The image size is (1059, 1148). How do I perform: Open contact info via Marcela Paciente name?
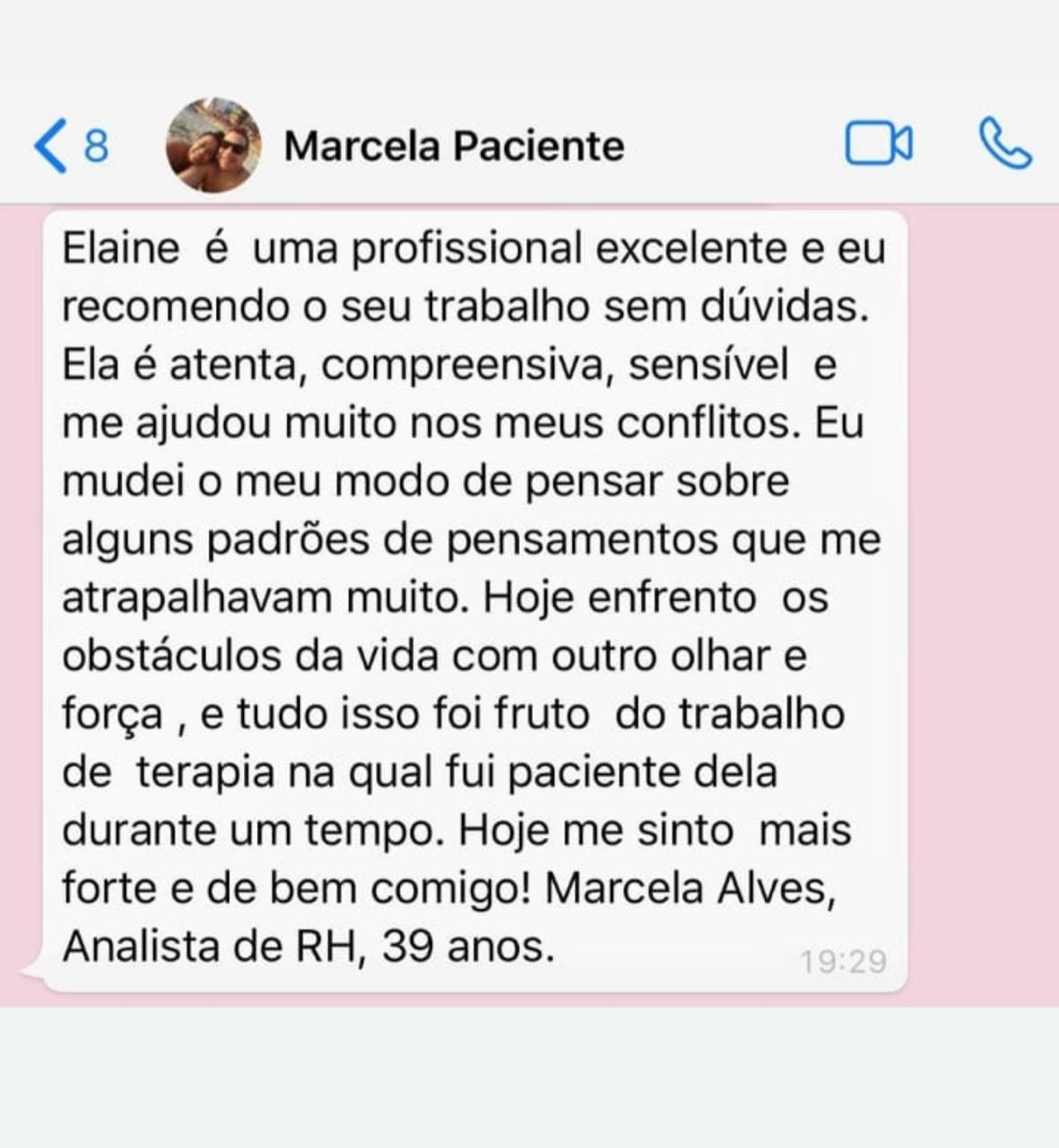tap(454, 146)
